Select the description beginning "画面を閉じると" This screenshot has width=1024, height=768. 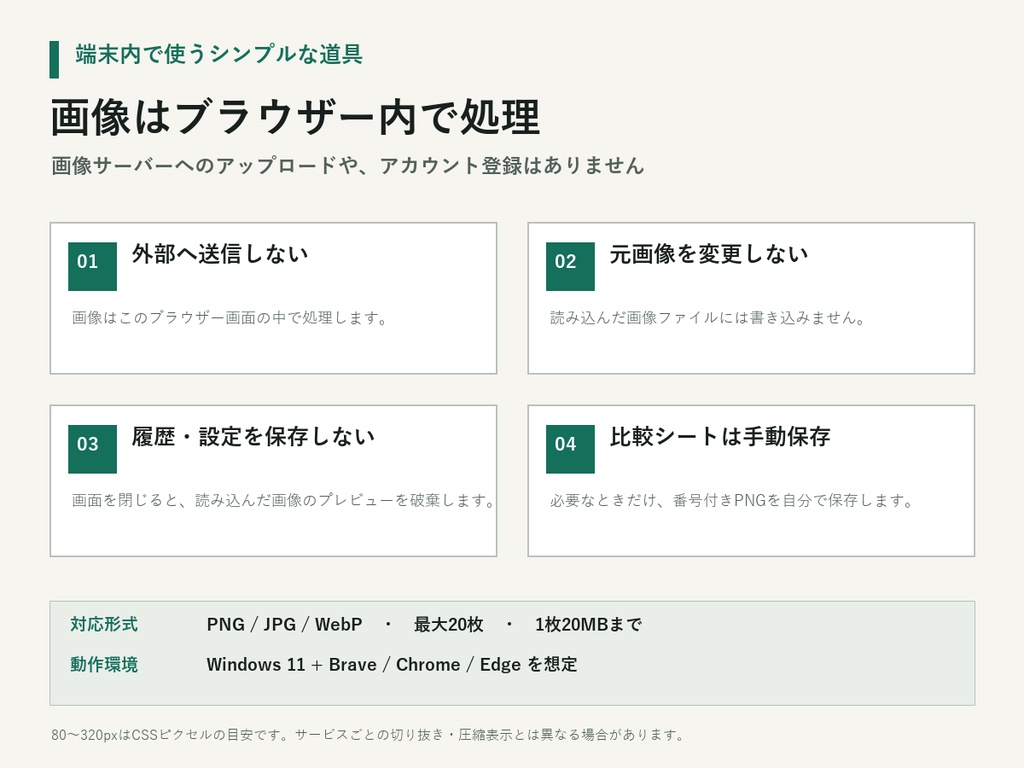[283, 501]
